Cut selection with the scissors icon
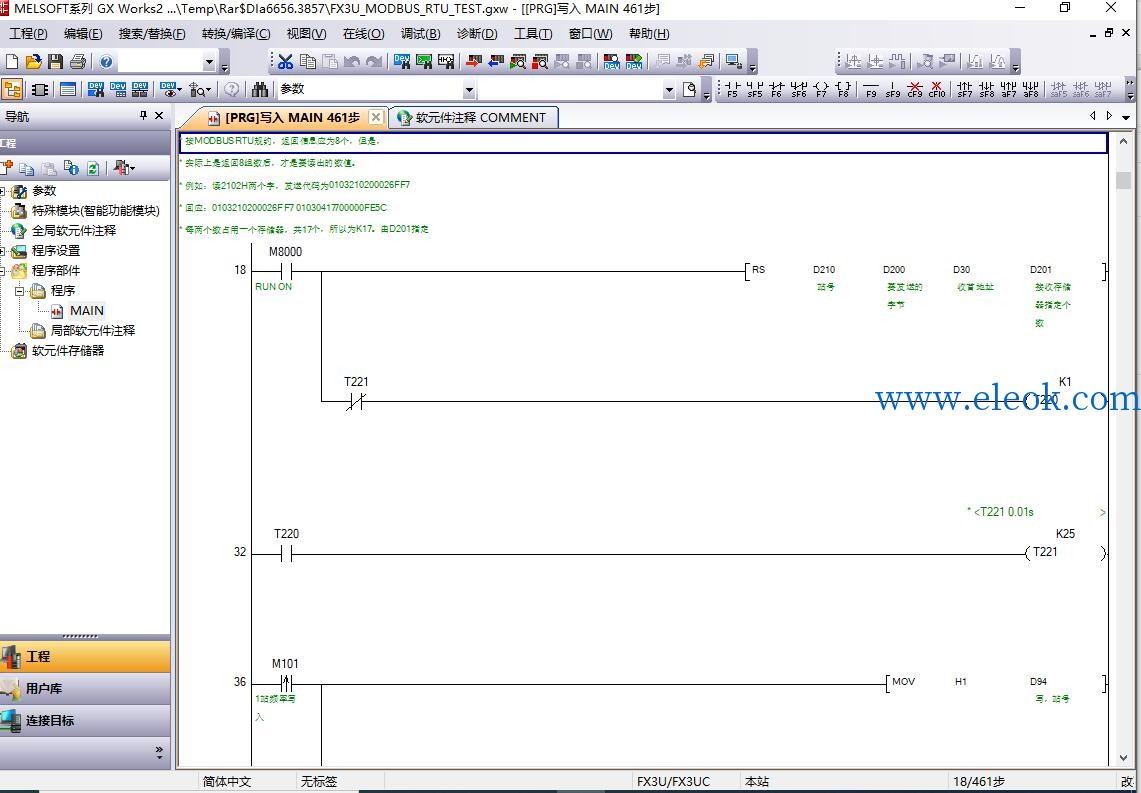Screen dimensions: 1141x793 point(285,62)
